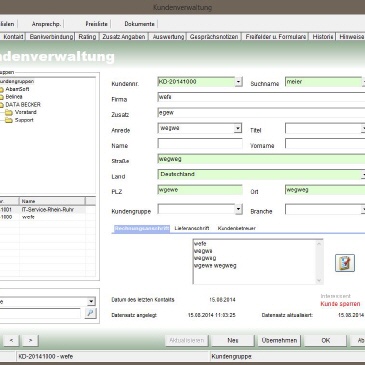The height and width of the screenshot is (365, 365).
Task: Go to next record arrow button
Action: coord(30,340)
